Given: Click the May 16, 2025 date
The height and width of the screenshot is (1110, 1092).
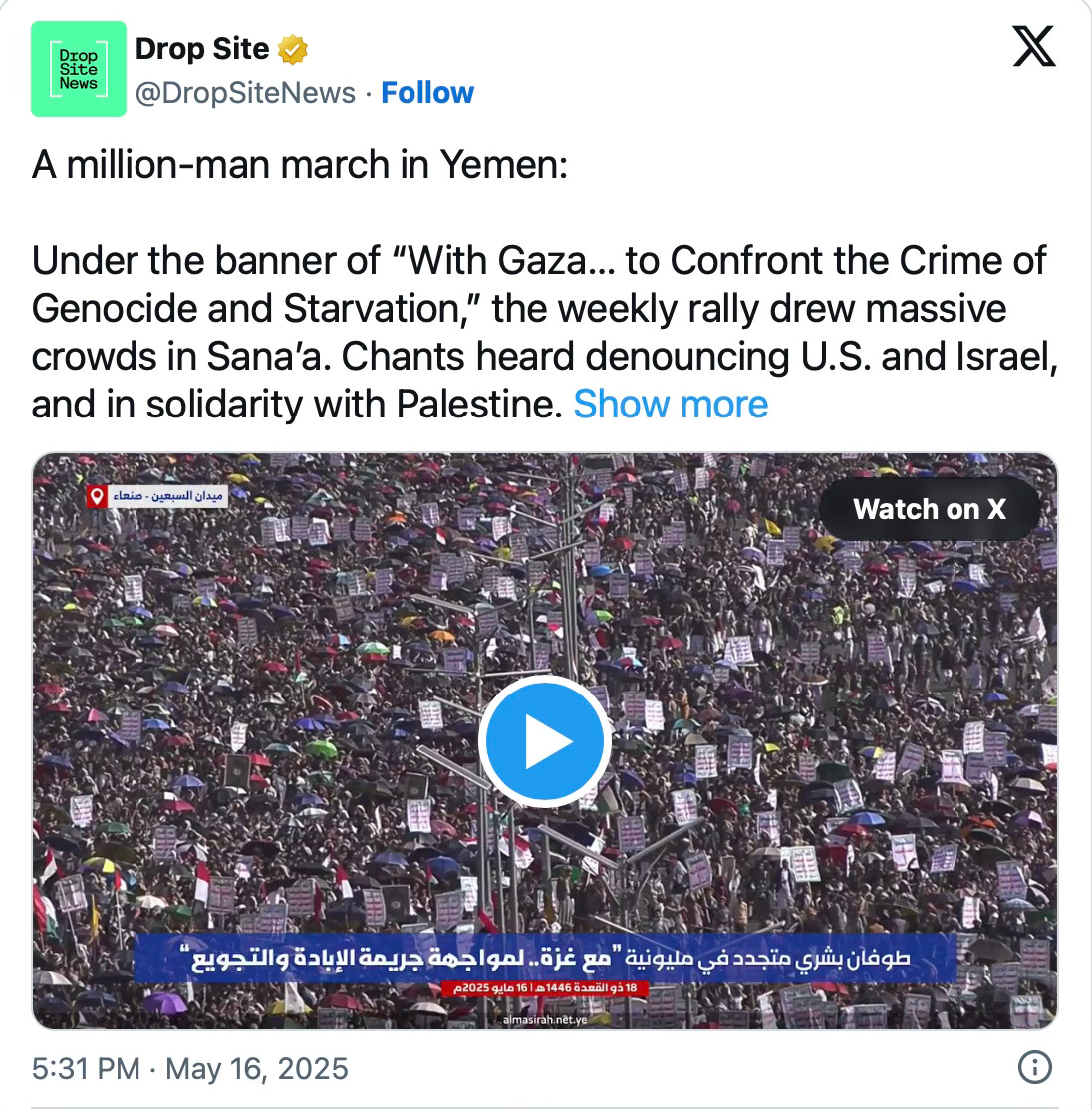Looking at the screenshot, I should click(x=257, y=1068).
